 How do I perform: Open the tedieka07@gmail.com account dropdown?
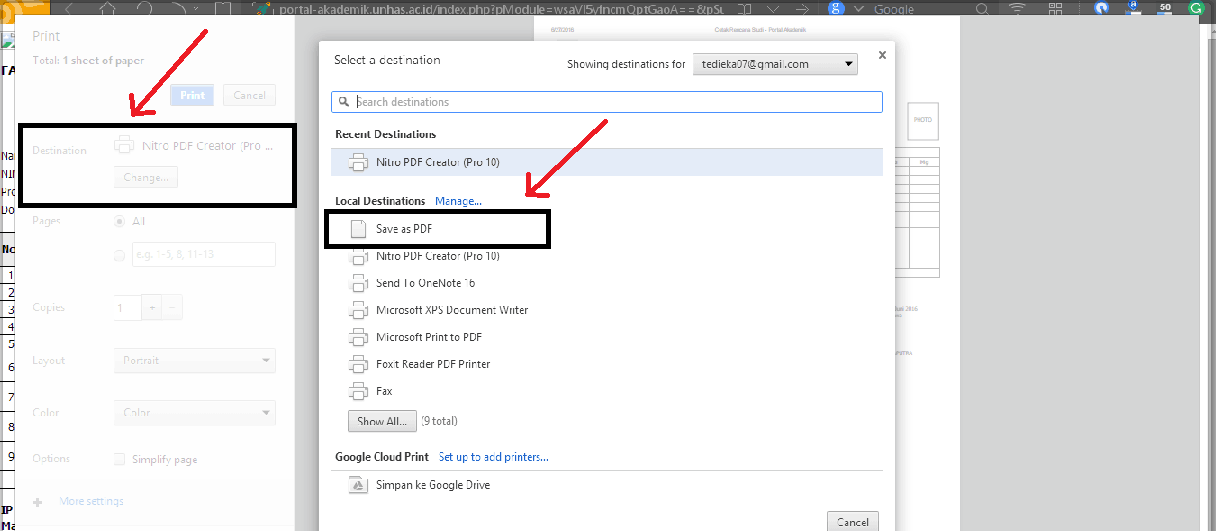pos(774,64)
